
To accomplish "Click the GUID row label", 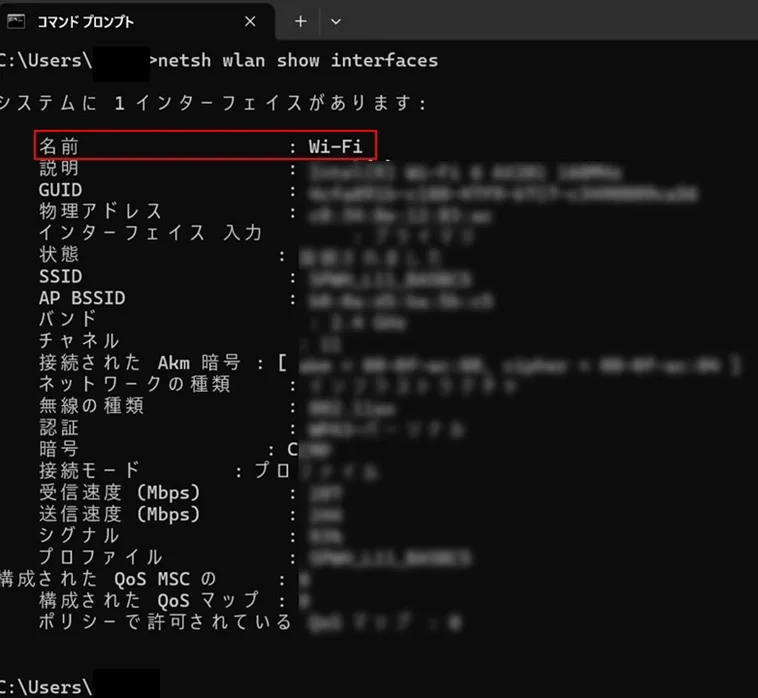I will click(60, 190).
